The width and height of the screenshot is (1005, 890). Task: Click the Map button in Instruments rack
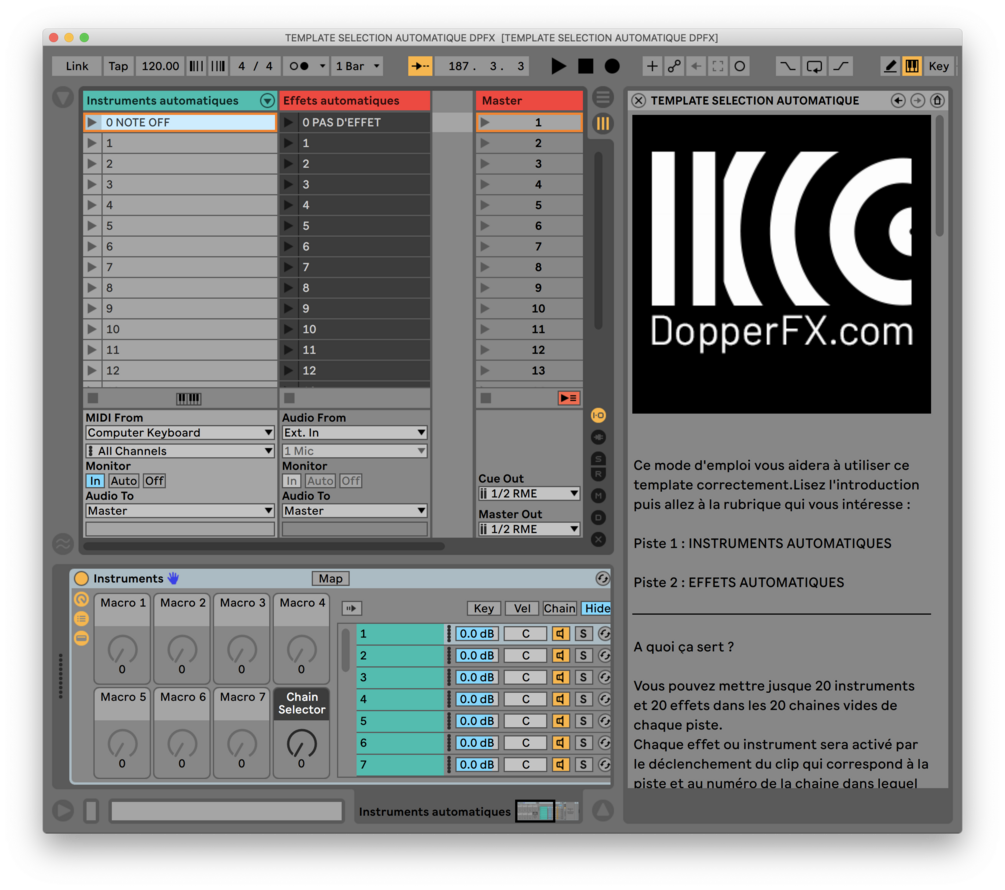tap(331, 579)
